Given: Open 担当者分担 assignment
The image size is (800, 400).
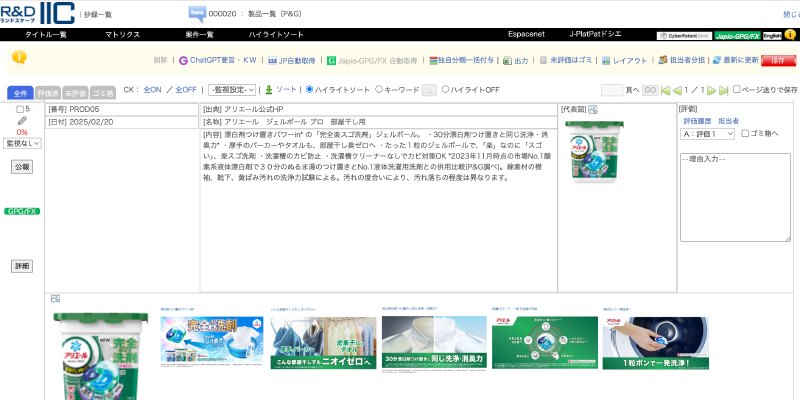Looking at the screenshot, I should 682,60.
